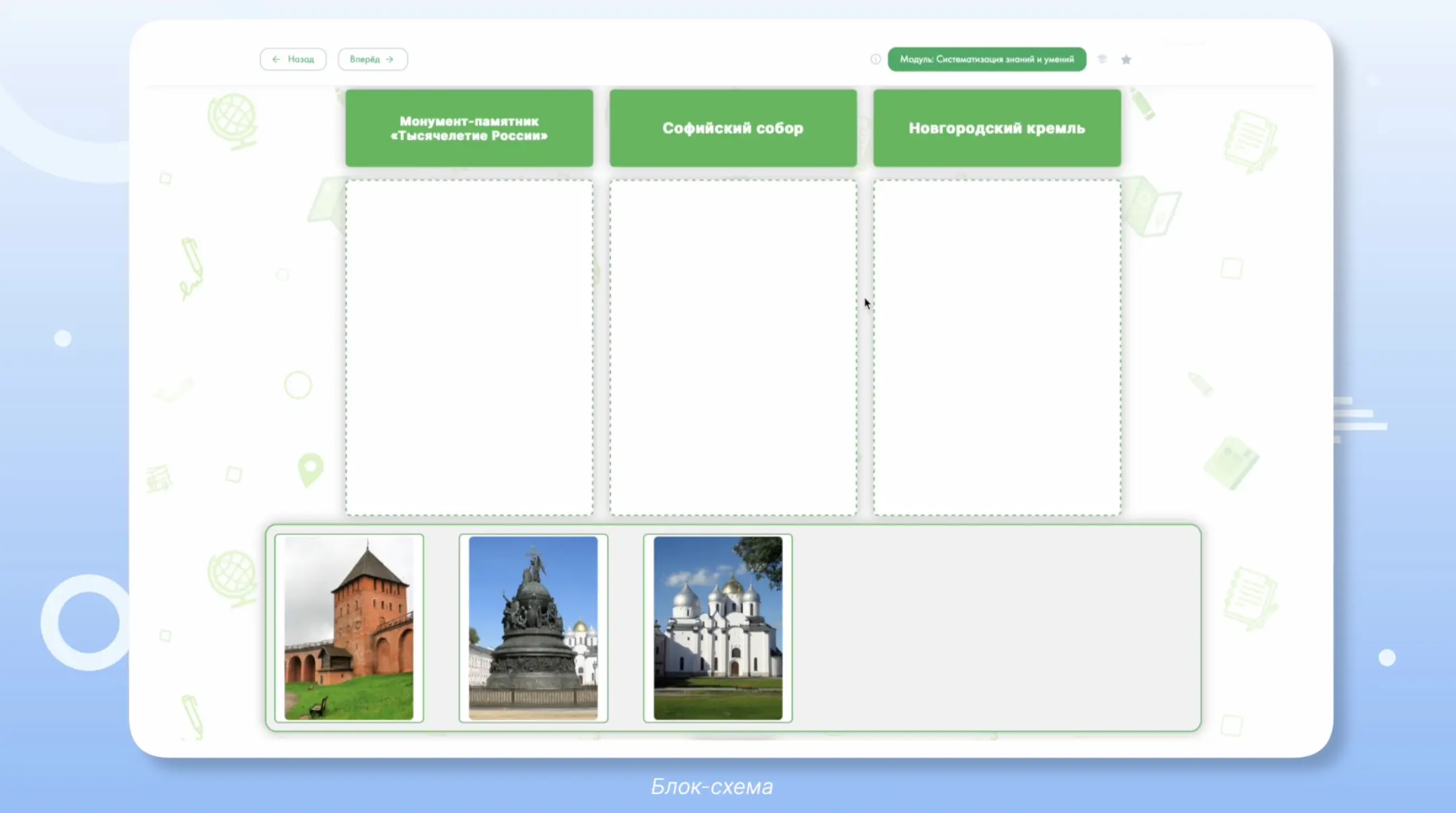Viewport: 1456px width, 813px height.
Task: Open the Модуль: Систематизация знаний и умений badge
Action: (986, 59)
